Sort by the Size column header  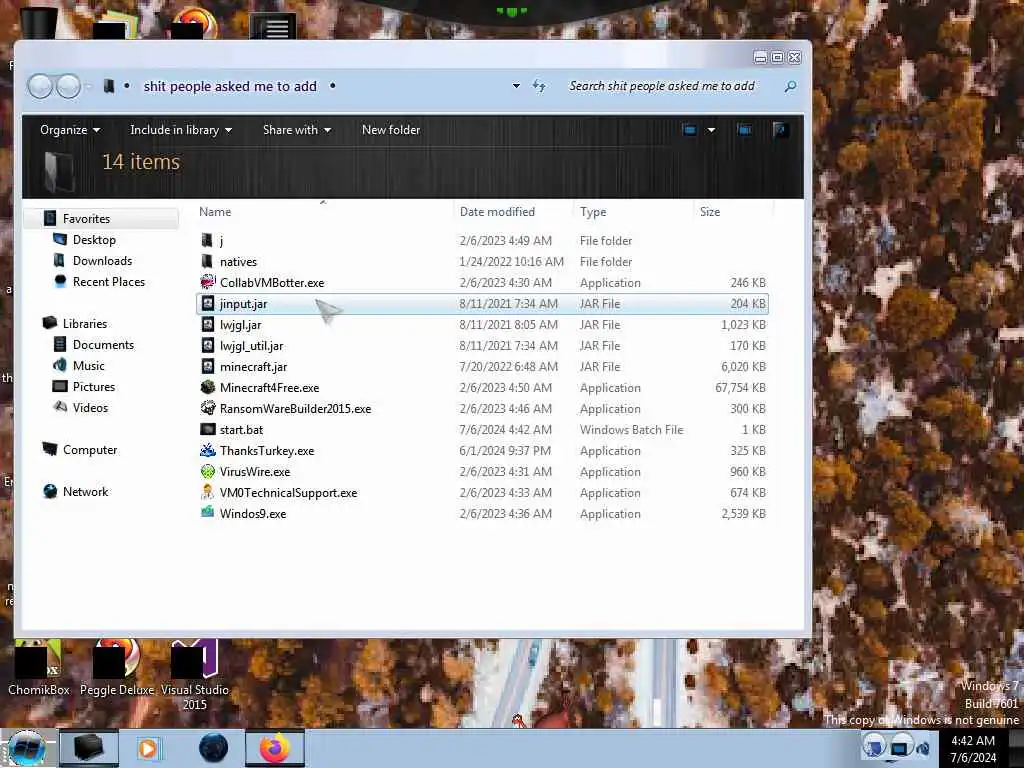pyautogui.click(x=733, y=212)
